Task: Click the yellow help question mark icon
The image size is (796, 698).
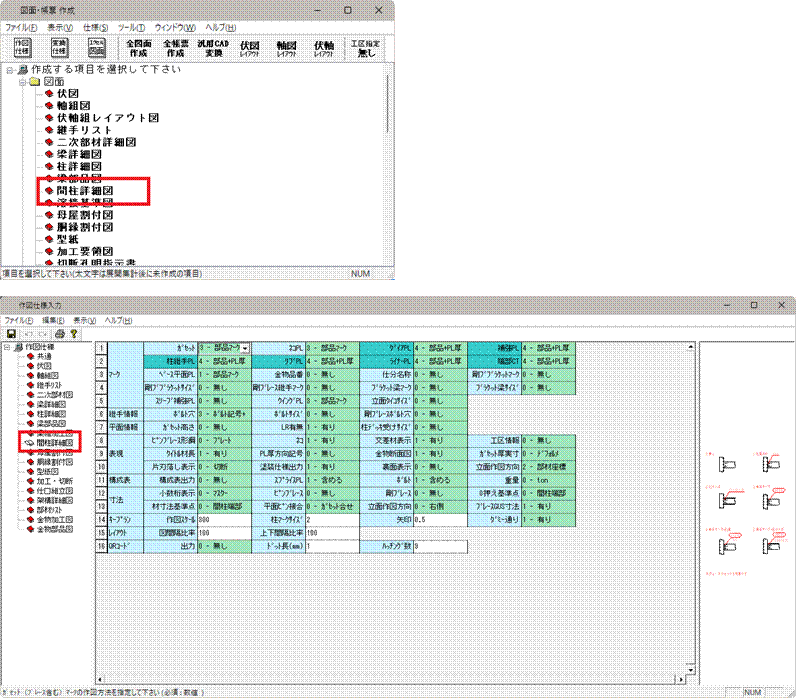Action: click(x=73, y=333)
